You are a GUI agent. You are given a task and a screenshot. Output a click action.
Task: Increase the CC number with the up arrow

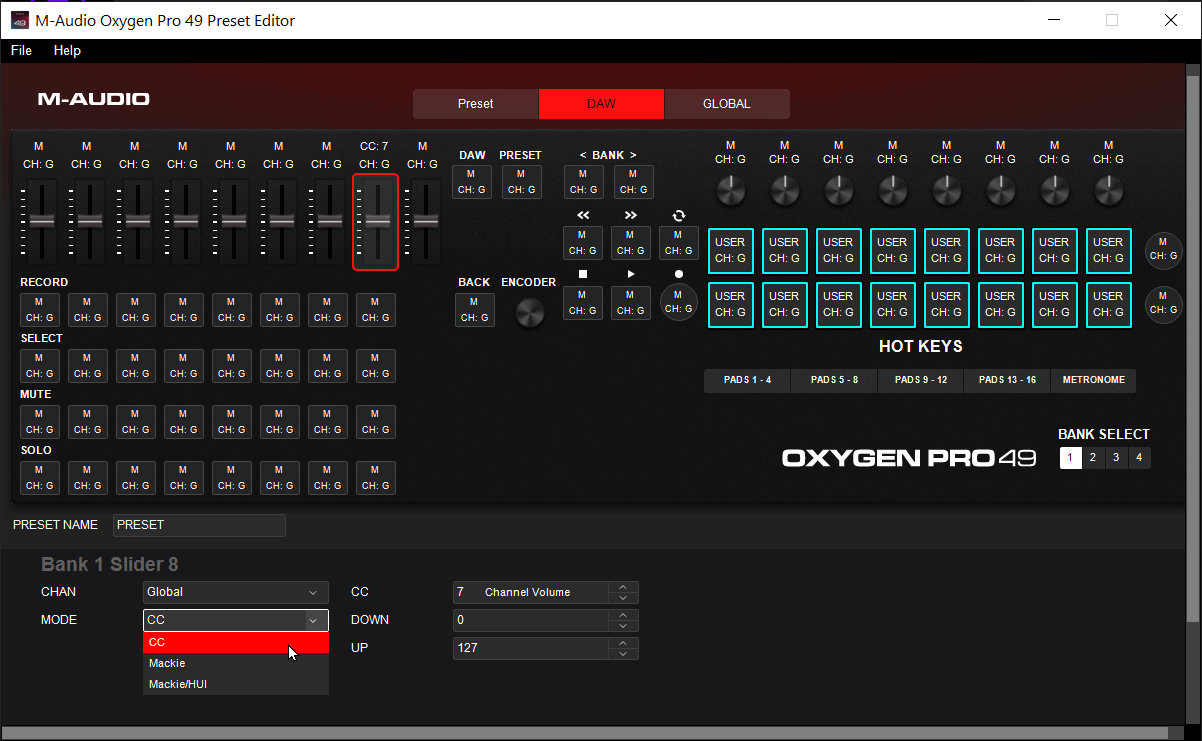[623, 587]
